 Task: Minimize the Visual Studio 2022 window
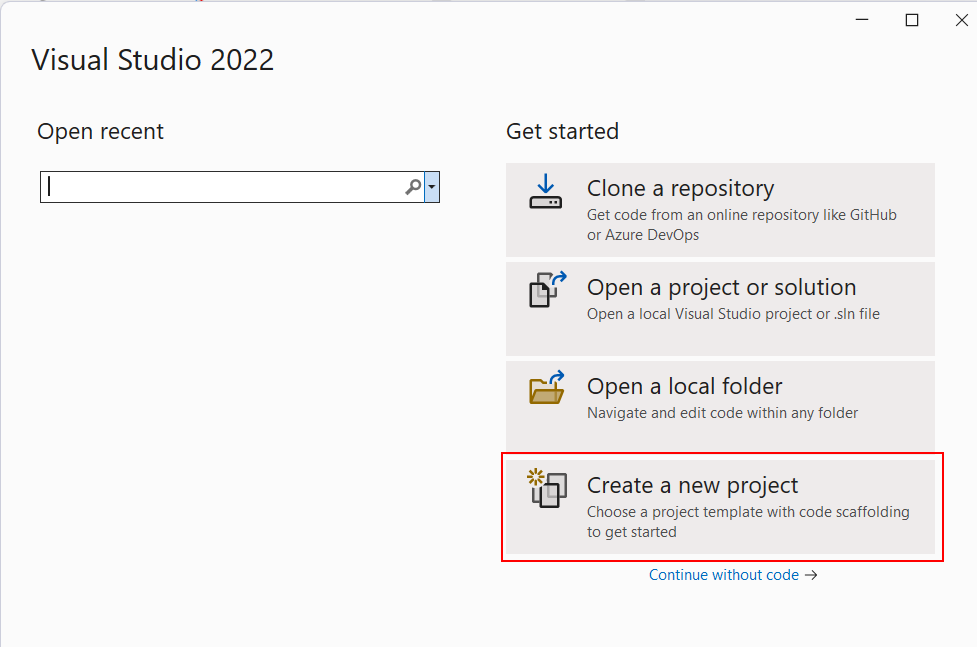tap(861, 20)
